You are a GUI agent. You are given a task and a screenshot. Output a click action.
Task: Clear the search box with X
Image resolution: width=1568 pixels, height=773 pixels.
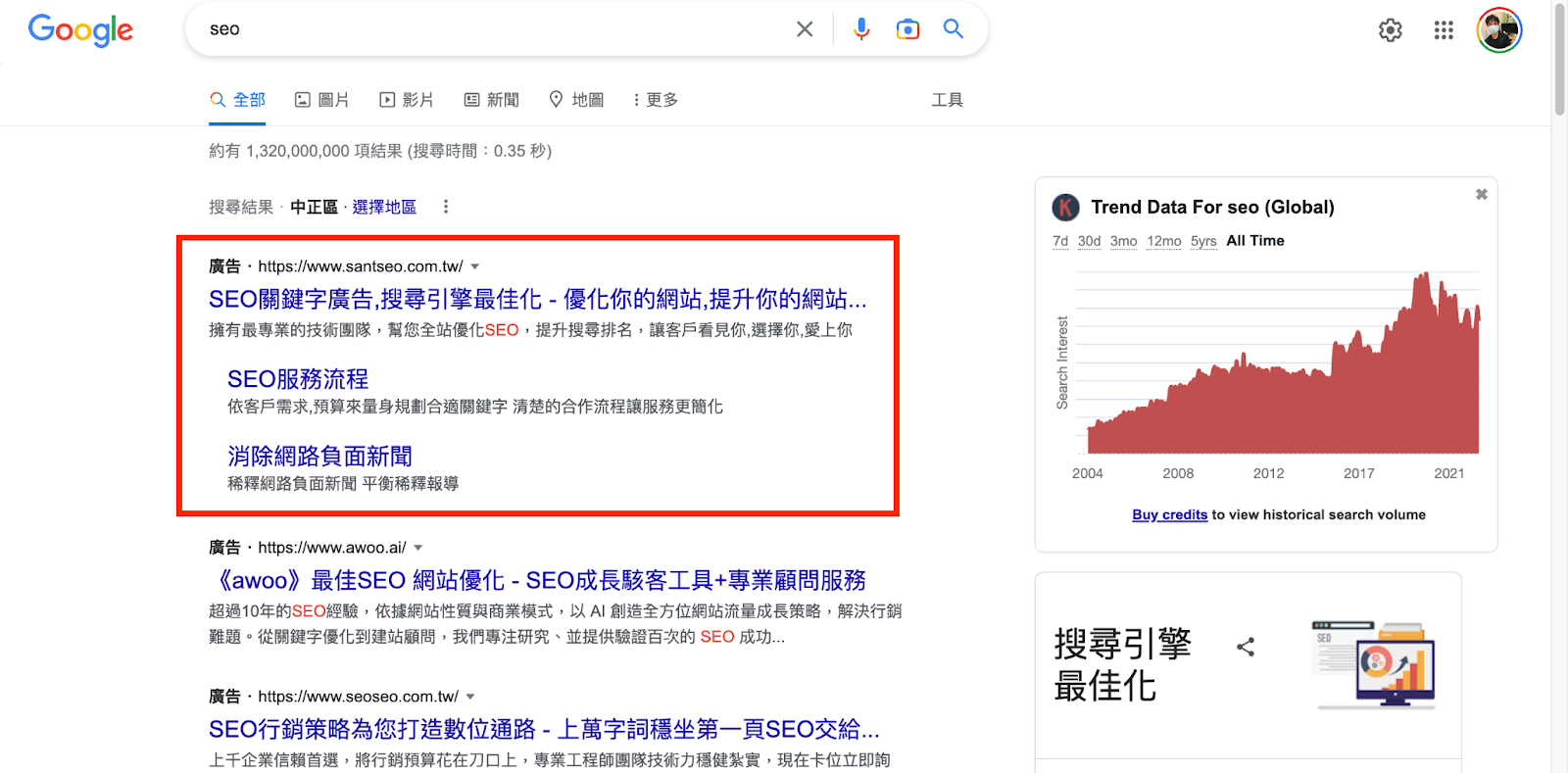[x=805, y=29]
